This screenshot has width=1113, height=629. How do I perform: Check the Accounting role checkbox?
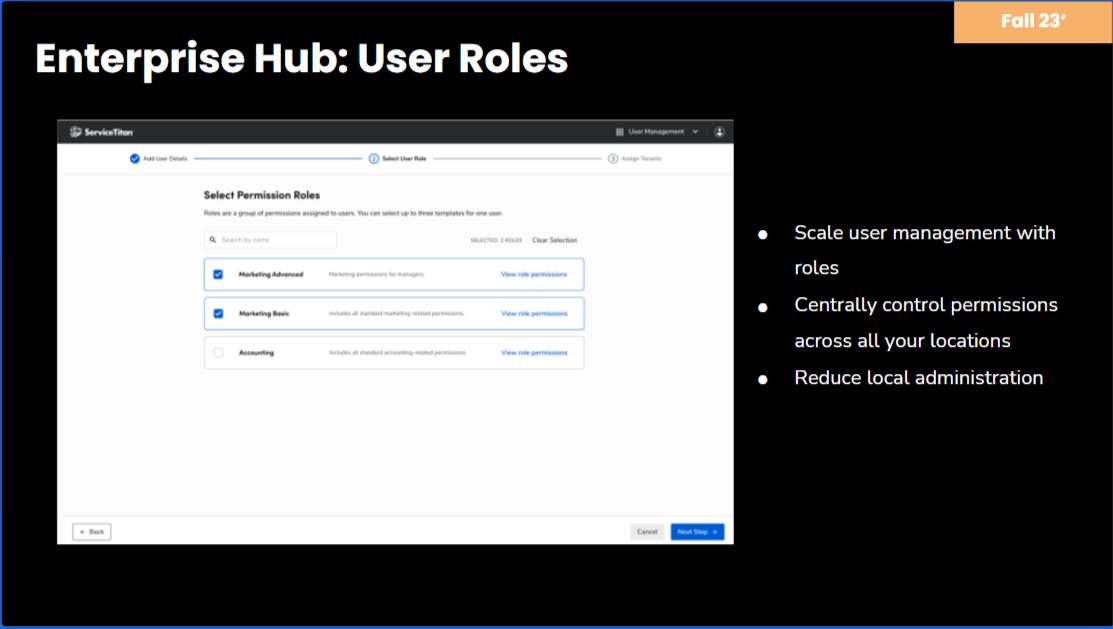pos(219,353)
